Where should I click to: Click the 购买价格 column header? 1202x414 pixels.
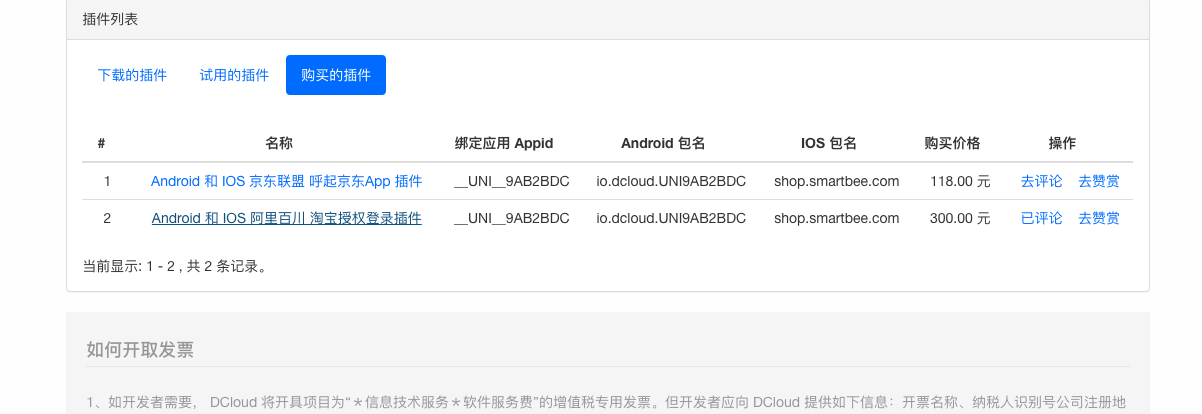(952, 143)
